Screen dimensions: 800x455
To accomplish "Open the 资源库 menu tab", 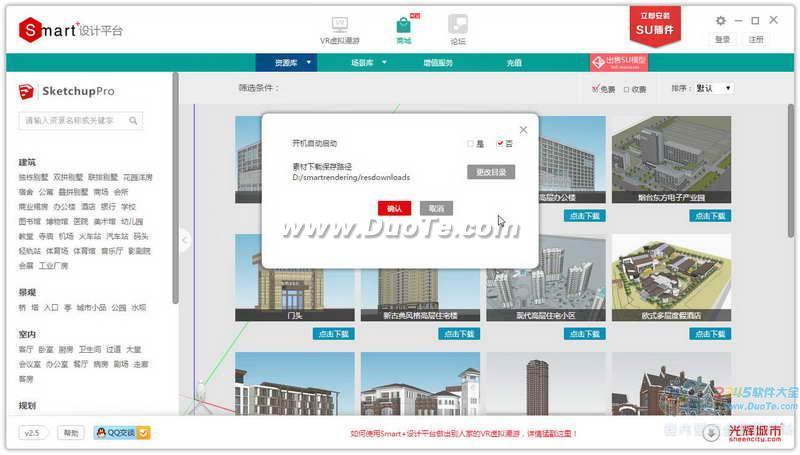I will click(286, 63).
